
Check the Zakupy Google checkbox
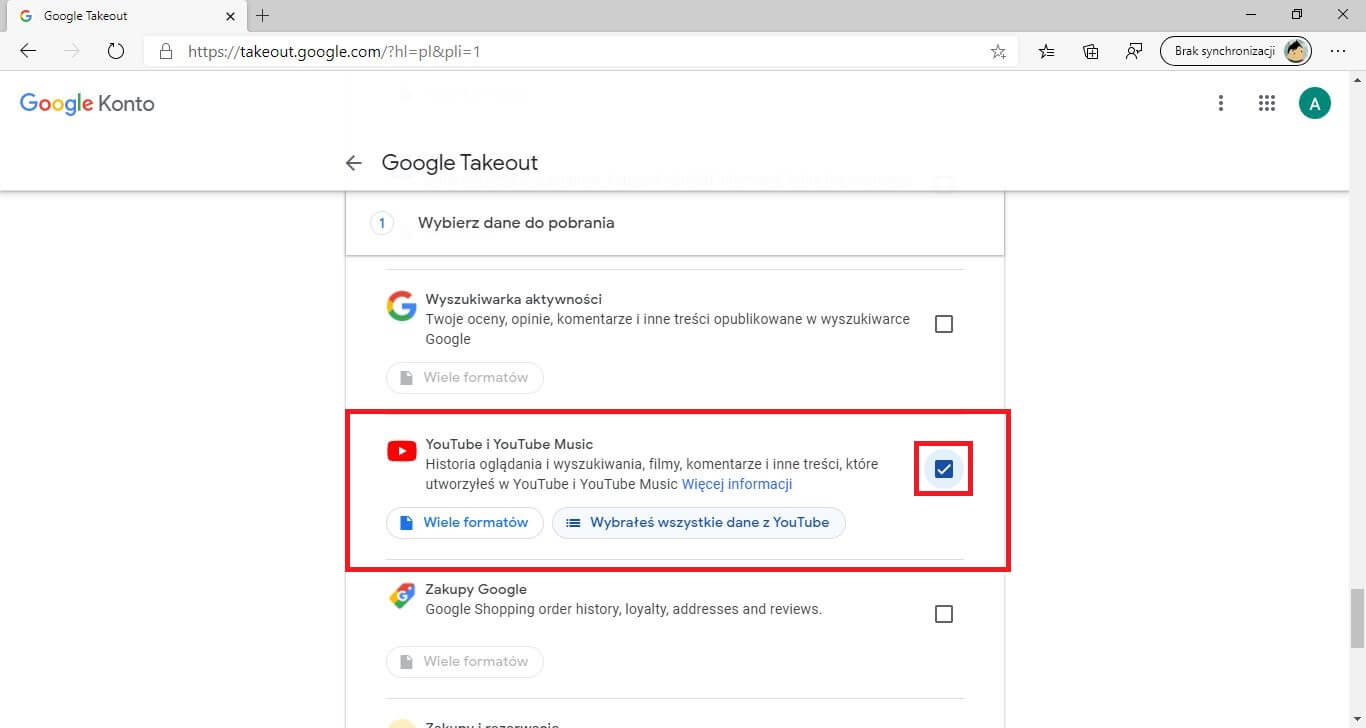coord(943,614)
